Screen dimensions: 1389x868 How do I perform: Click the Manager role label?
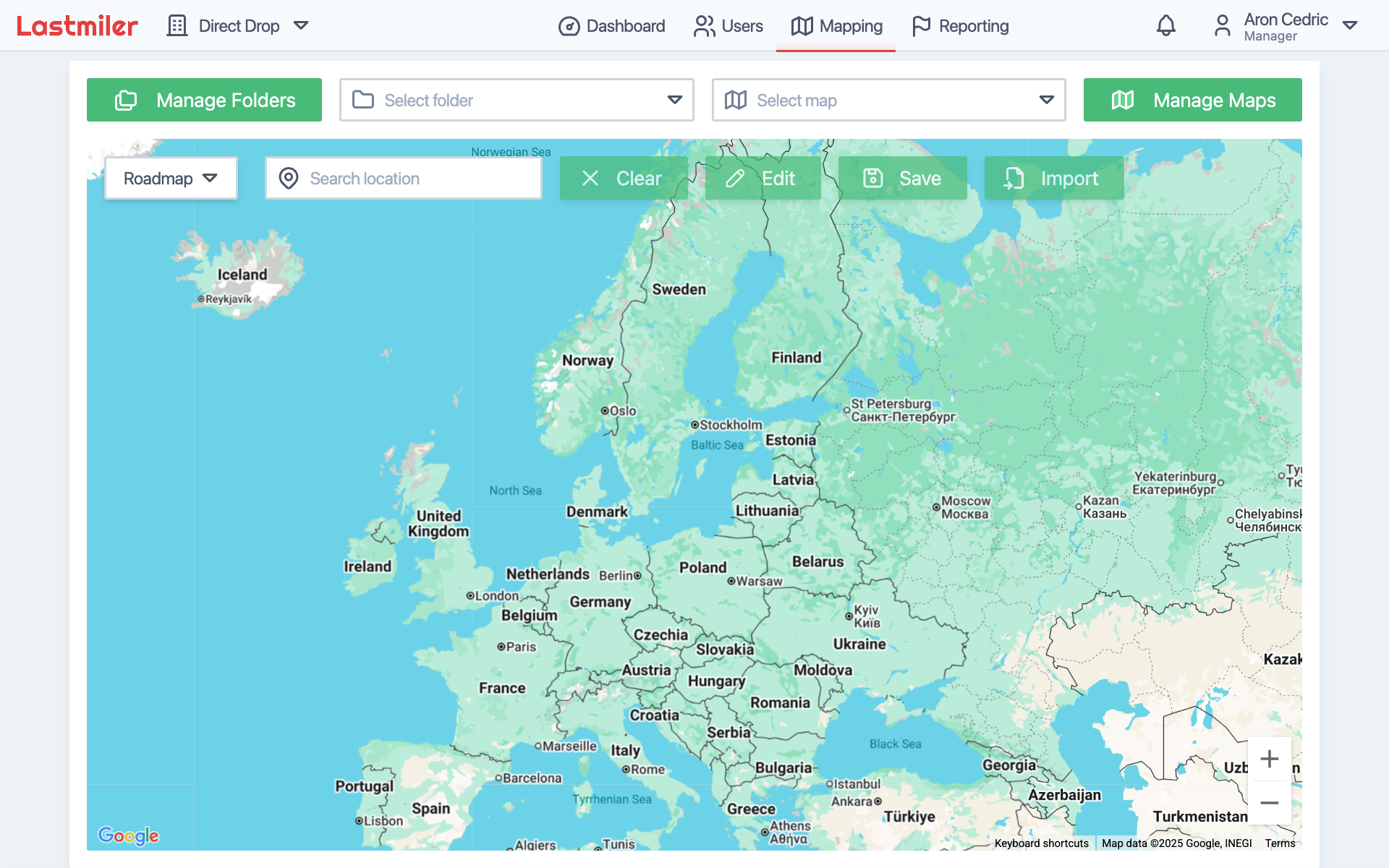(x=1270, y=36)
